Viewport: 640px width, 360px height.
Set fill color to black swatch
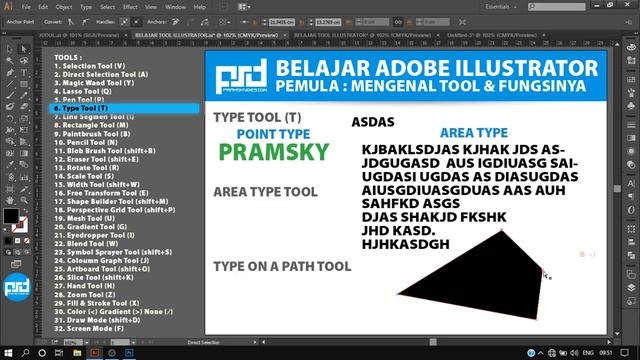click(11, 216)
